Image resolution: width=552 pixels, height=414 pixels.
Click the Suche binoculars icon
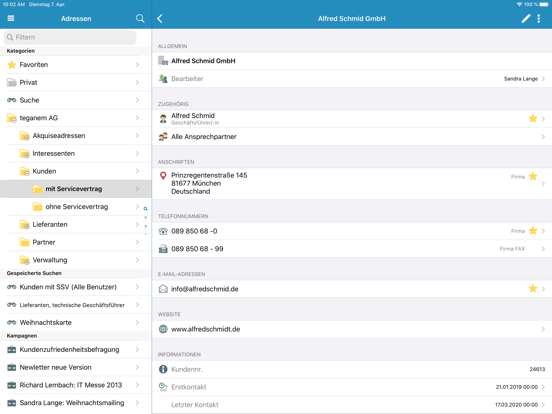12,100
